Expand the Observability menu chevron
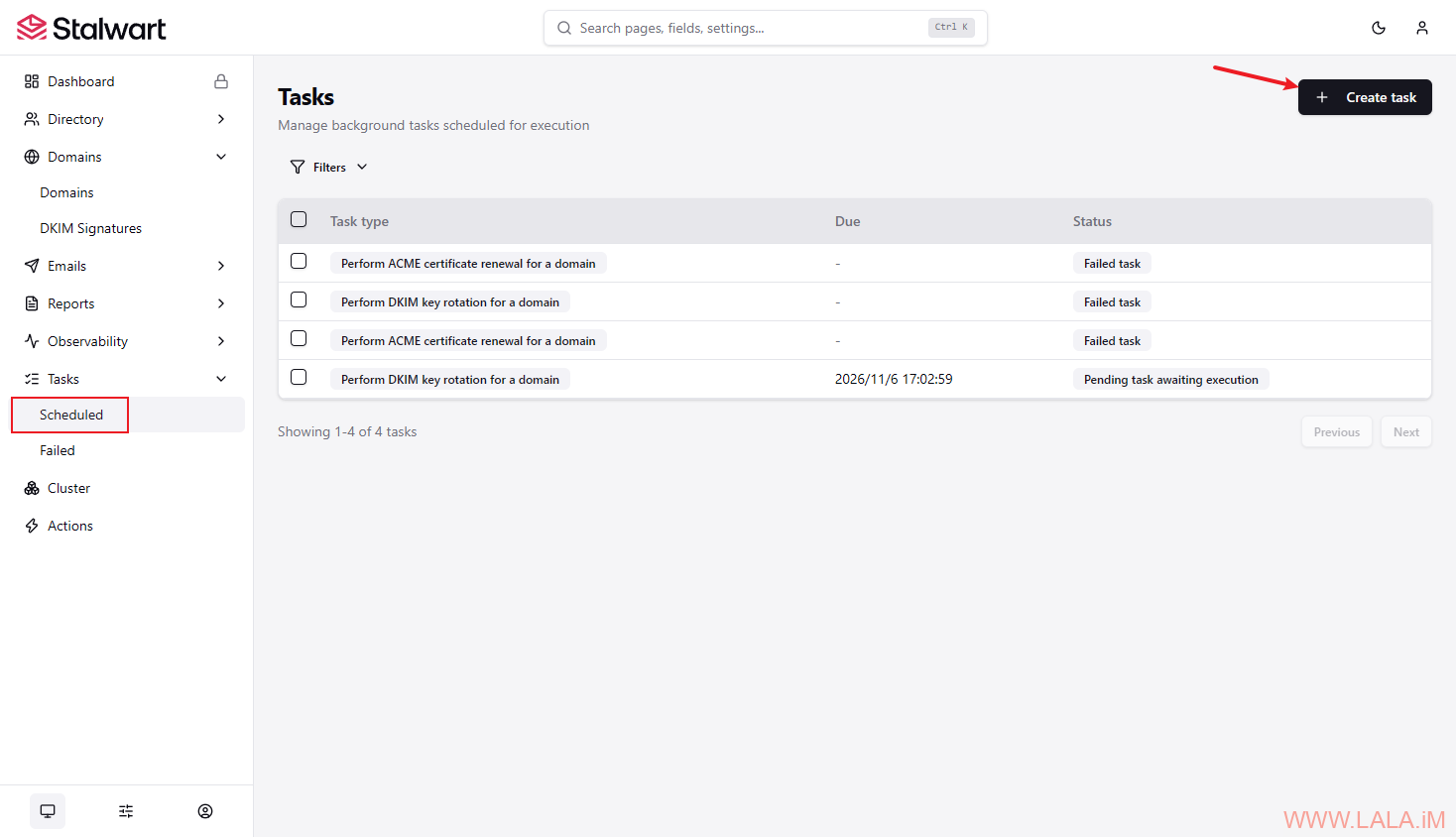 (221, 341)
